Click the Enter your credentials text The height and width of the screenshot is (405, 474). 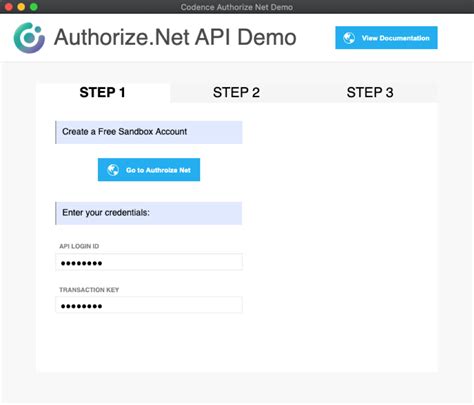tap(106, 213)
